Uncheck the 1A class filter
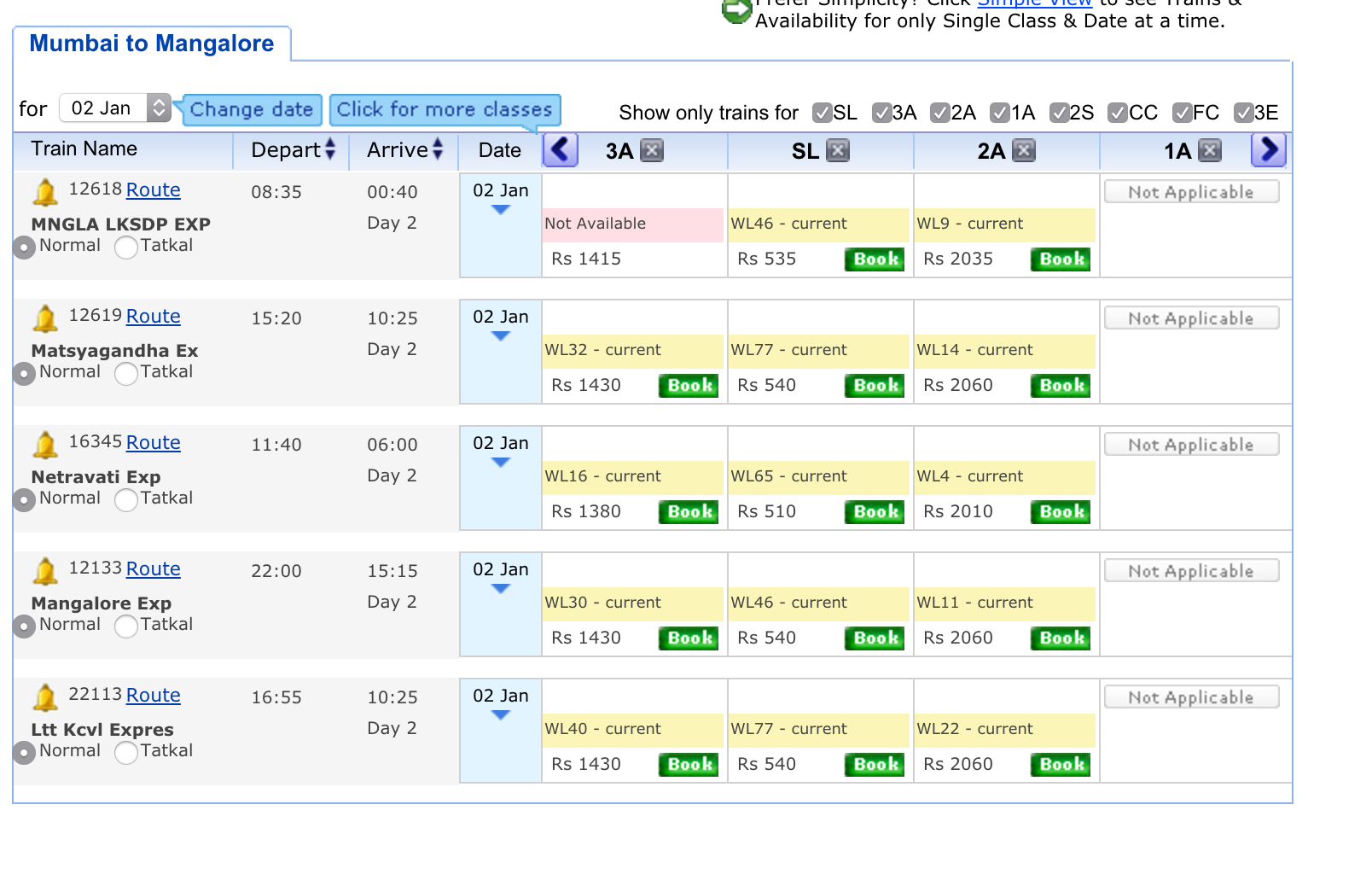The image size is (1372, 886). click(x=1000, y=113)
